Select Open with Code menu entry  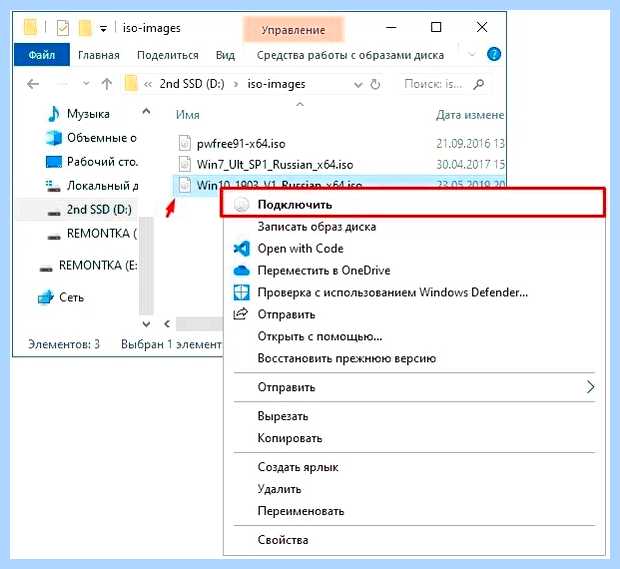[x=413, y=249]
